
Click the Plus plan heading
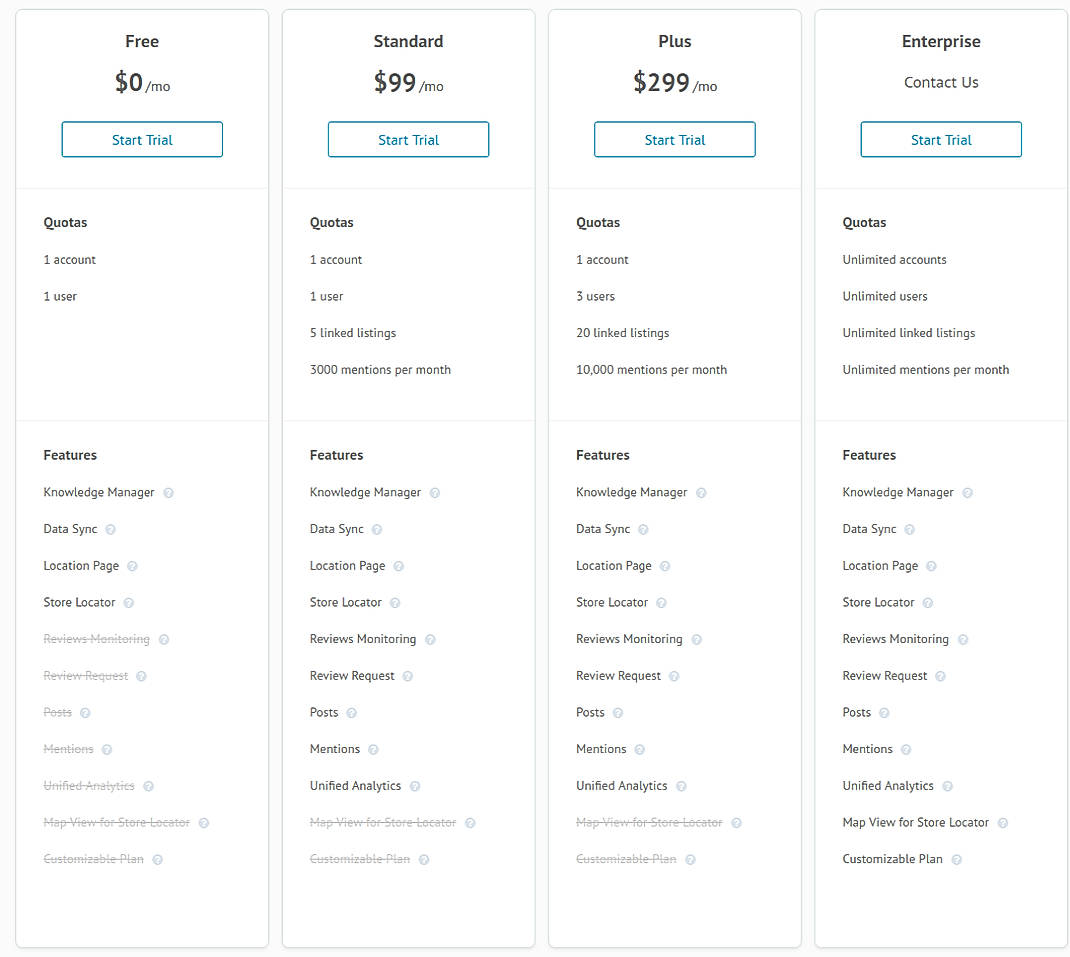[675, 42]
